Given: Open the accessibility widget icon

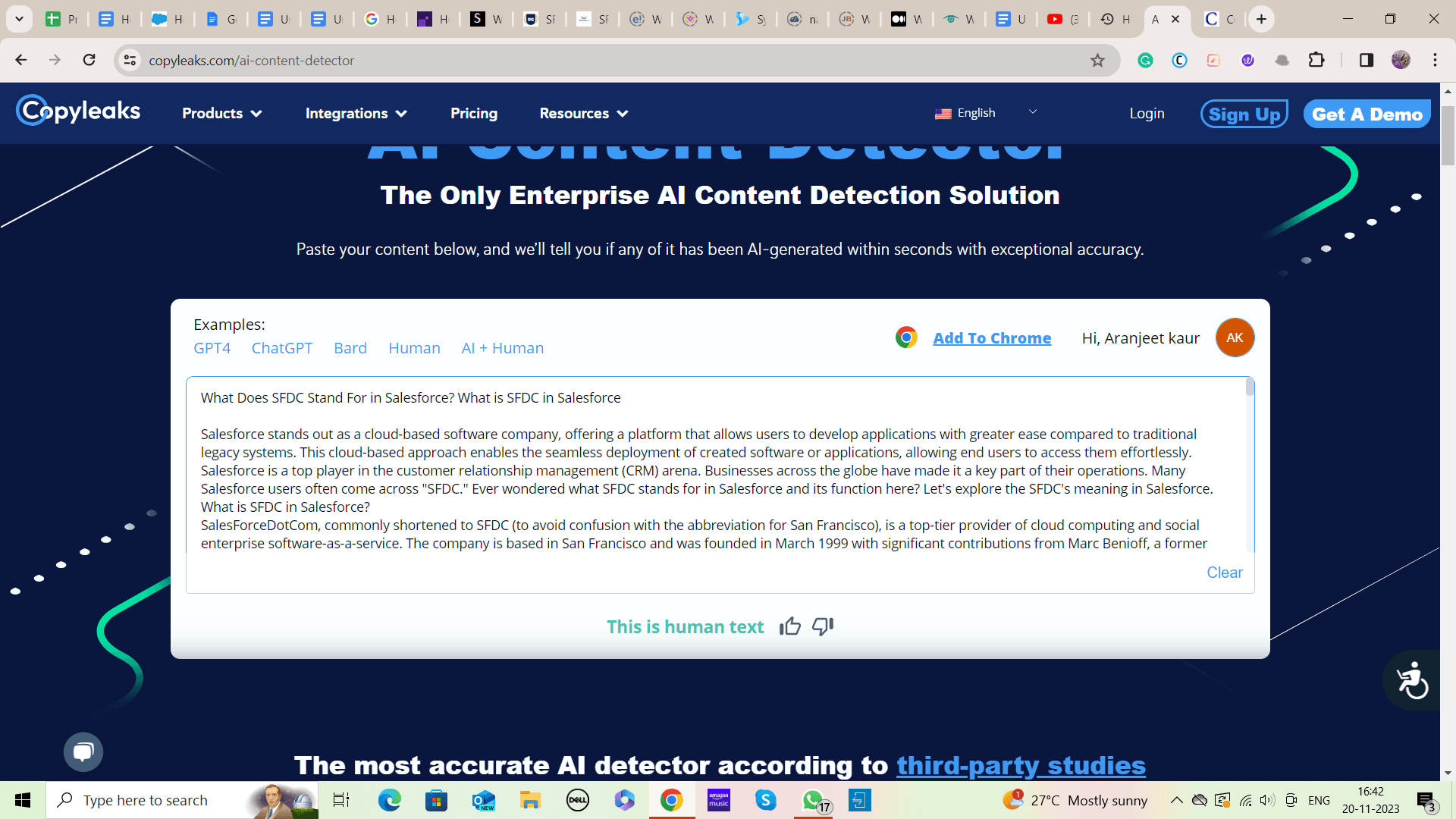Looking at the screenshot, I should point(1412,680).
